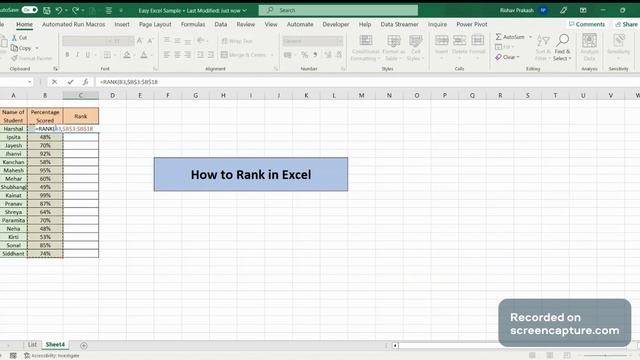This screenshot has height=360, width=640.
Task: Click Increase Font Size icon
Action: [x=140, y=41]
